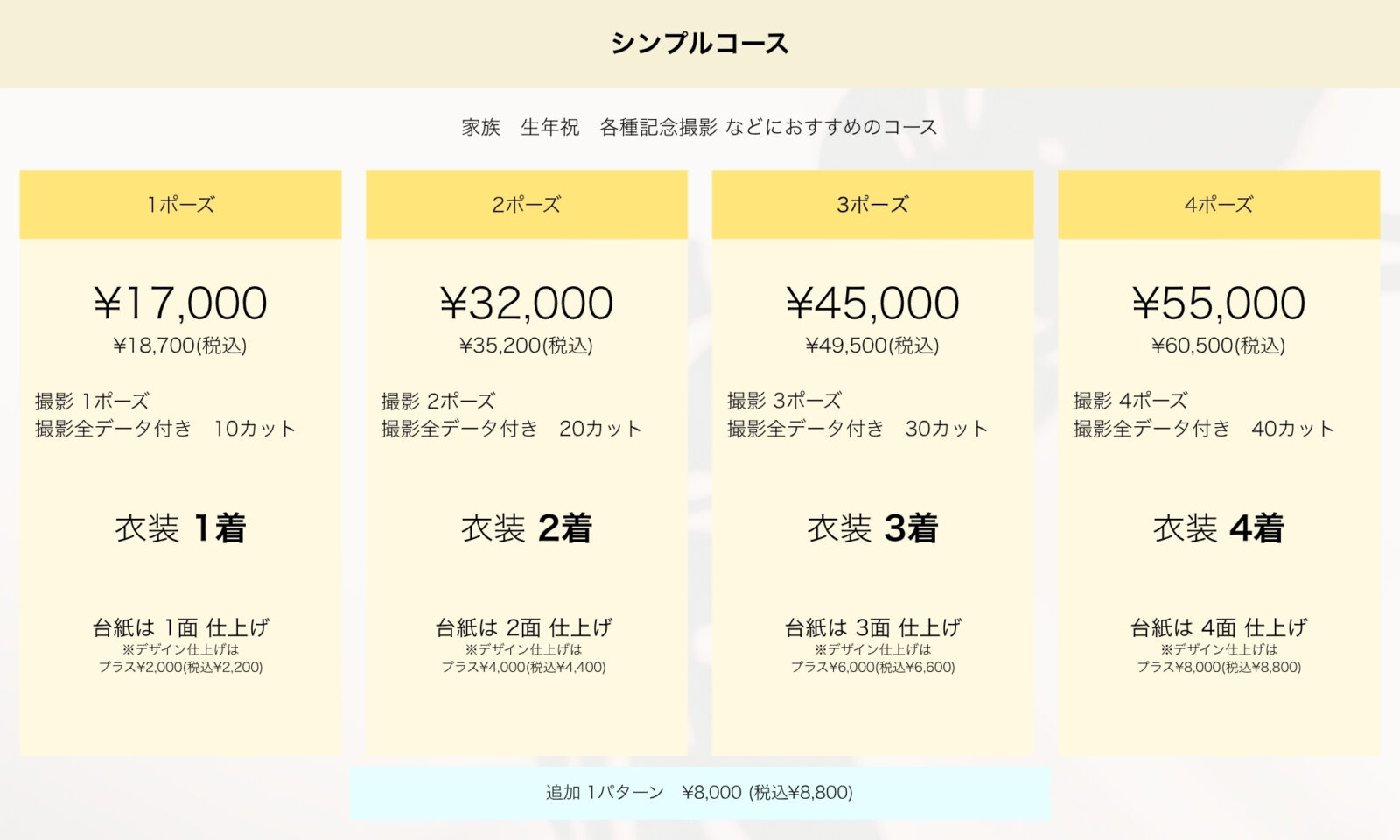
Task: Click the 衣装 1着 label
Action: click(x=180, y=528)
